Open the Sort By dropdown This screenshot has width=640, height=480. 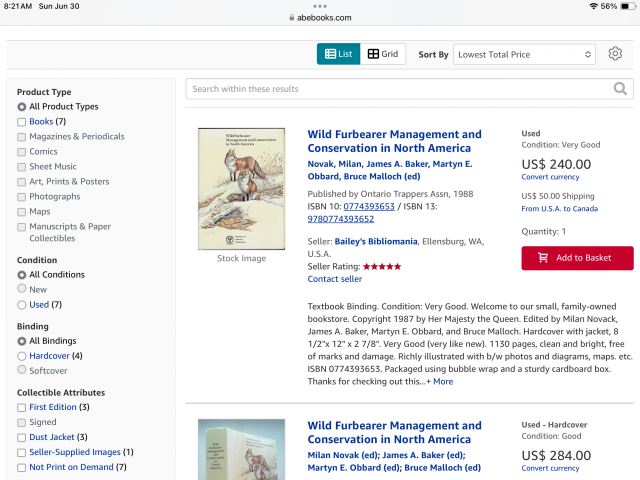coord(525,54)
